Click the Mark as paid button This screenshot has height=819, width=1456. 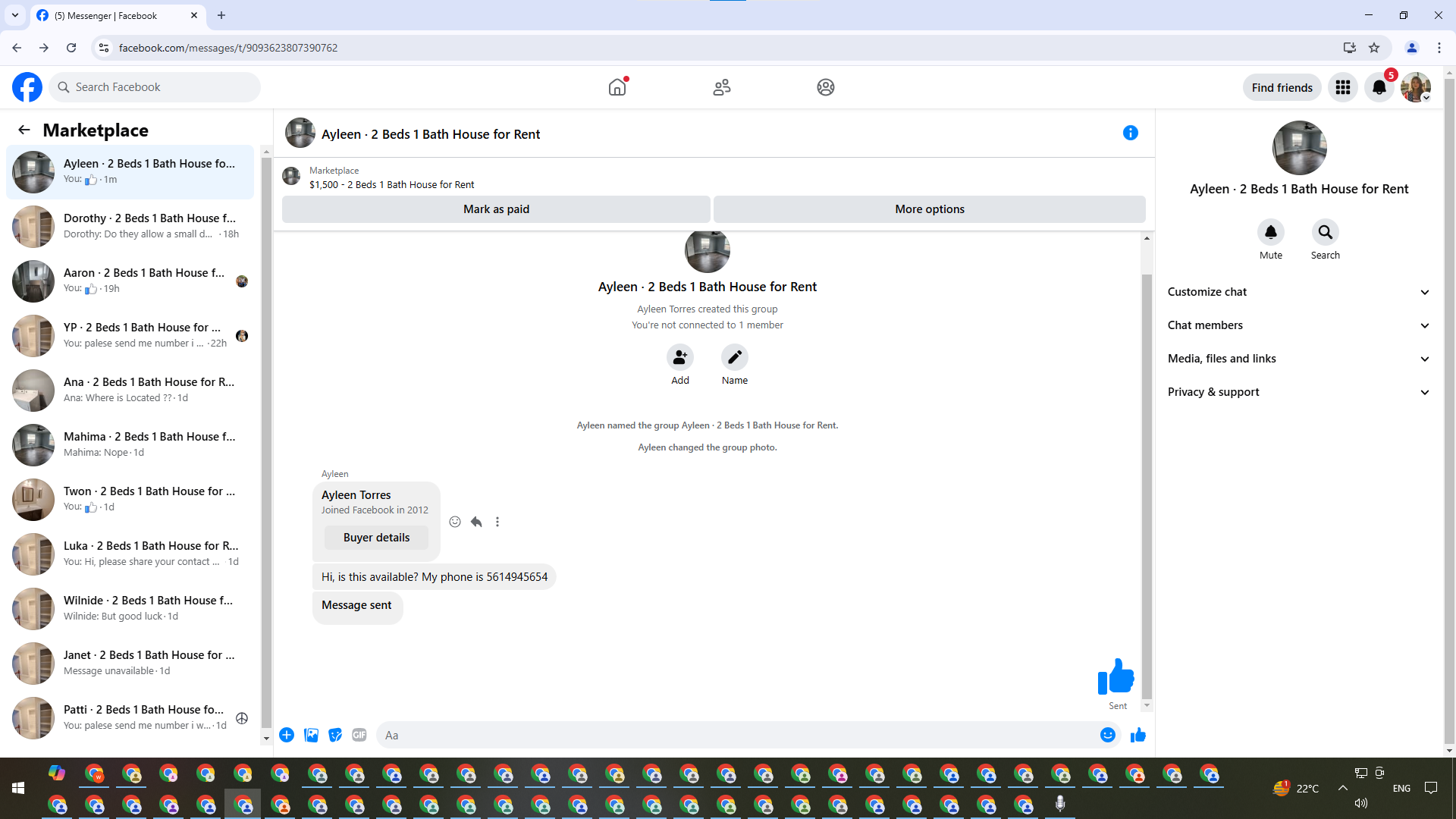496,209
